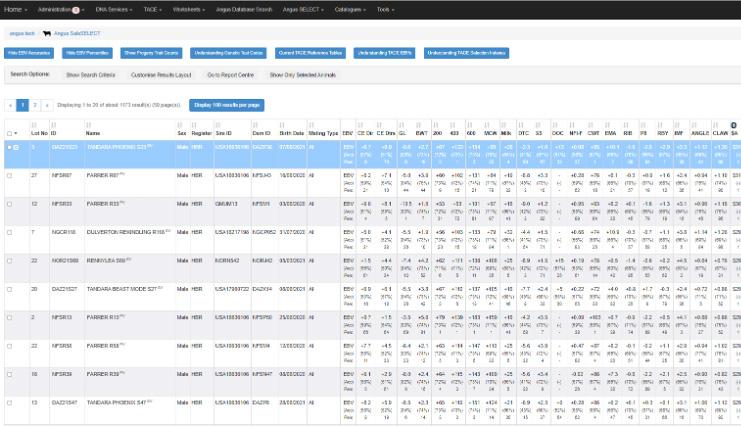Click the column handle above the Dam ID column

(x=255, y=125)
